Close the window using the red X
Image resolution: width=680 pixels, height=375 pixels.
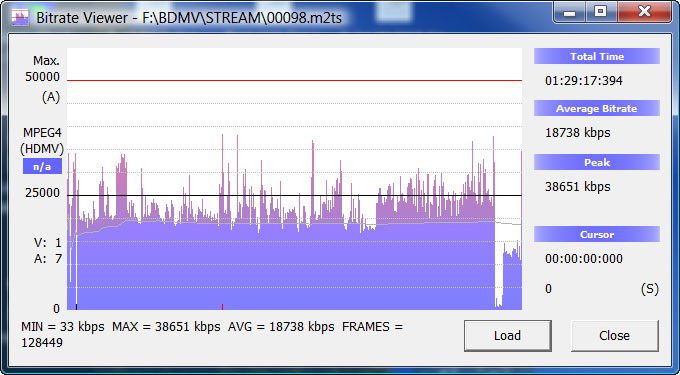(x=644, y=13)
